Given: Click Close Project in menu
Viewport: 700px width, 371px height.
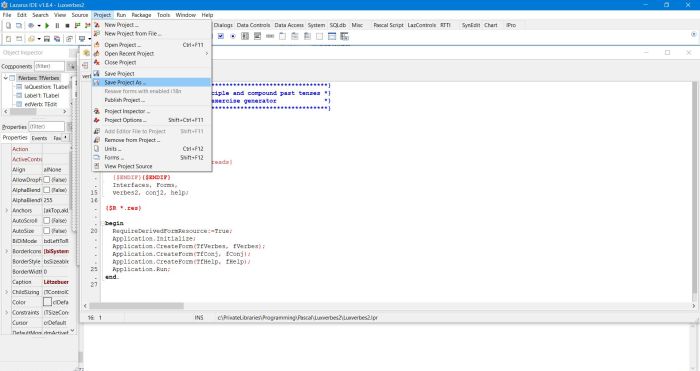Looking at the screenshot, I should point(151,63).
